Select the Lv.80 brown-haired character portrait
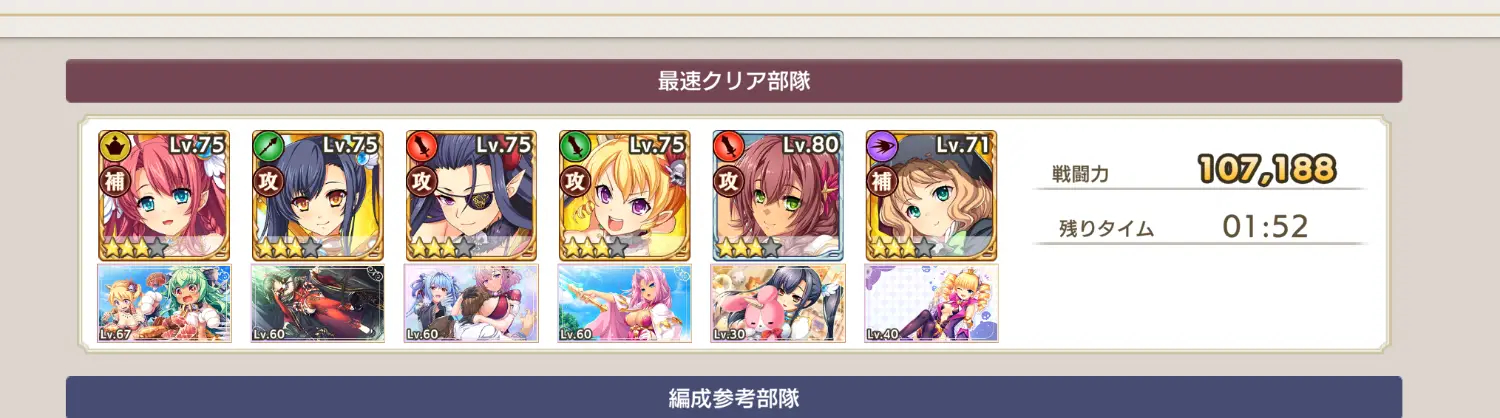The image size is (1500, 418). tap(778, 195)
